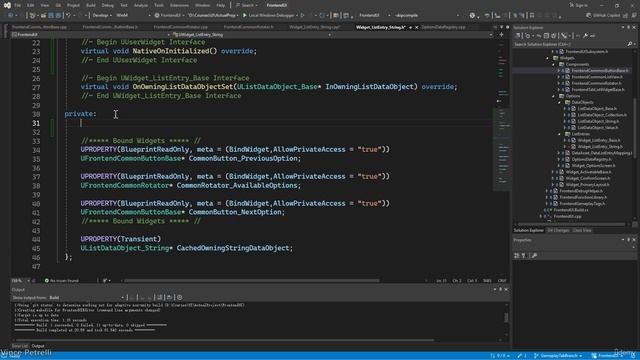This screenshot has height=360, width=640.
Task: Select FrontendUI.Build.cs in Solution Explorer
Action: [571, 210]
